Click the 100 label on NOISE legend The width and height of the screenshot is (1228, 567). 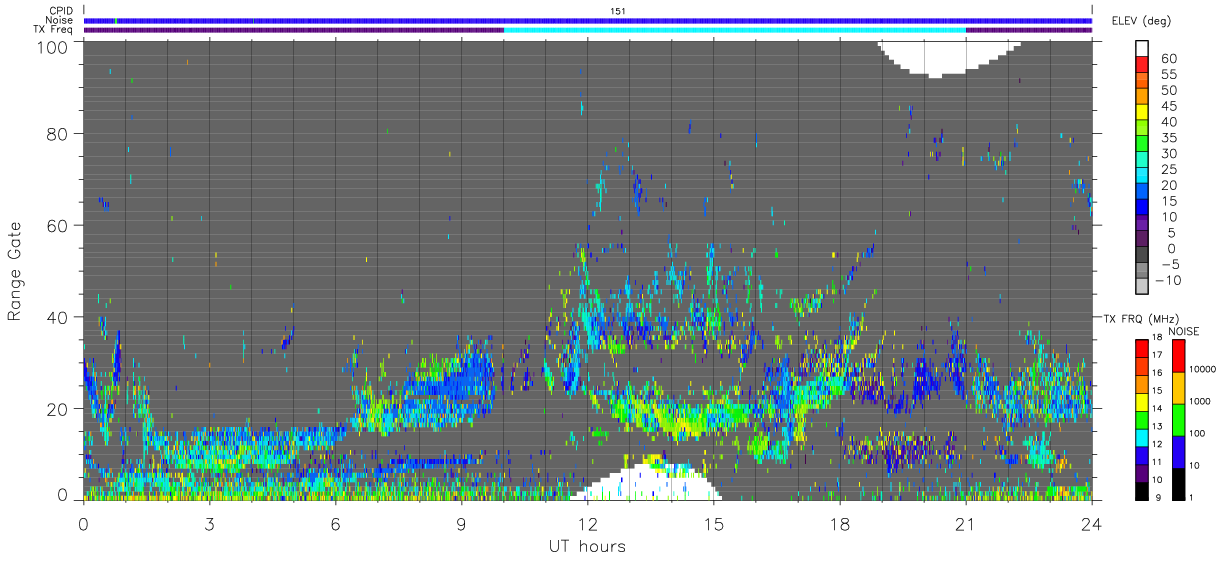(1198, 433)
